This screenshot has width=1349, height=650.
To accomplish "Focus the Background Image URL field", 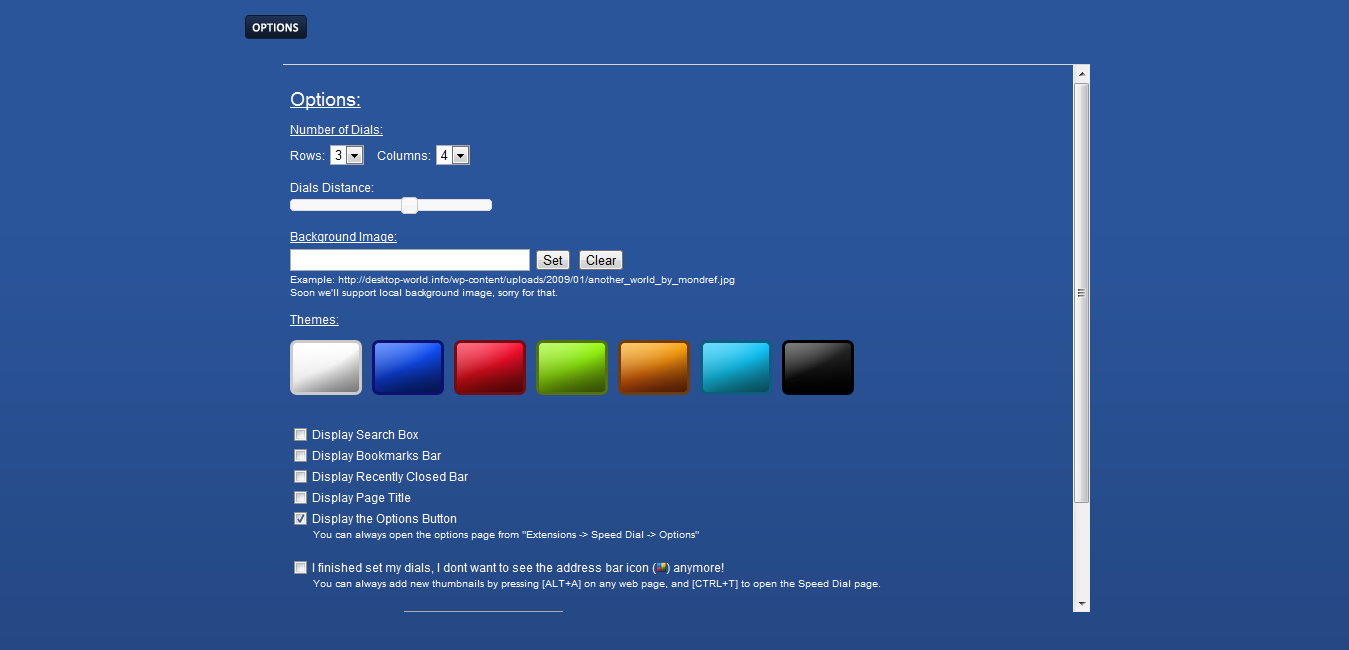I will tap(409, 260).
